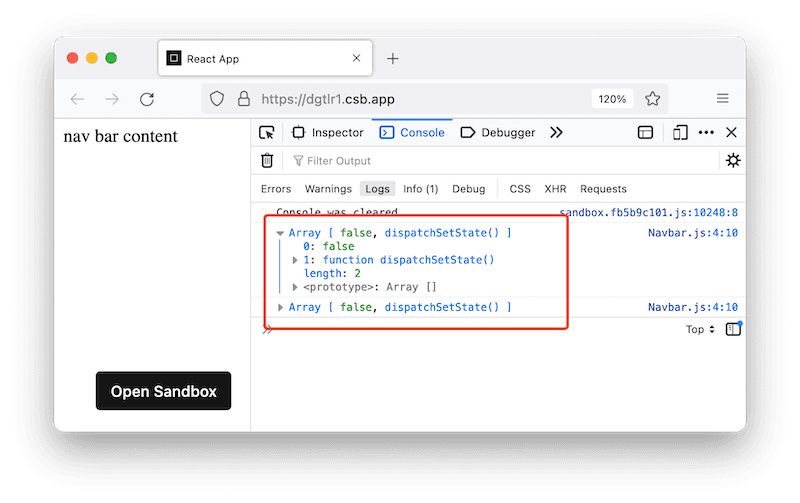Switch to the Debugger tab
The image size is (800, 503).
[498, 132]
